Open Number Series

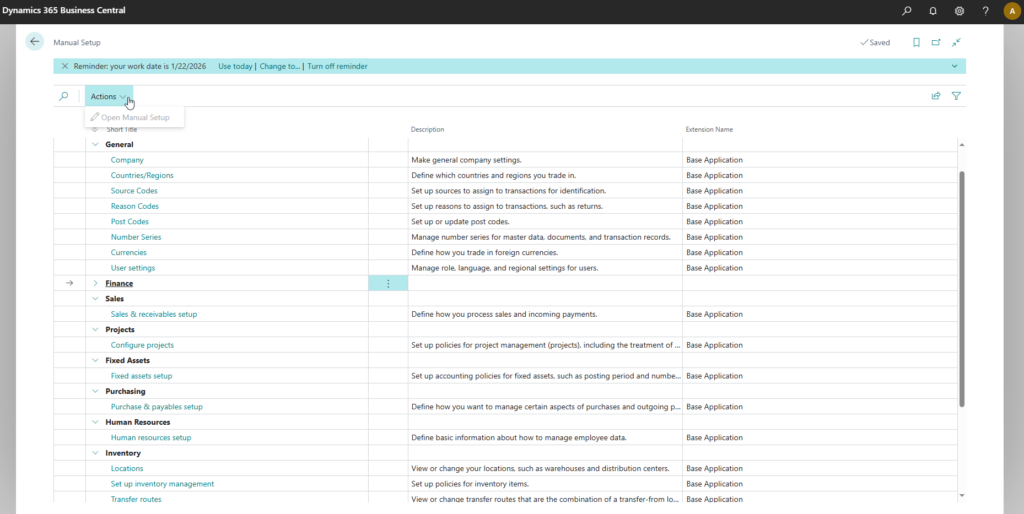click(x=136, y=237)
